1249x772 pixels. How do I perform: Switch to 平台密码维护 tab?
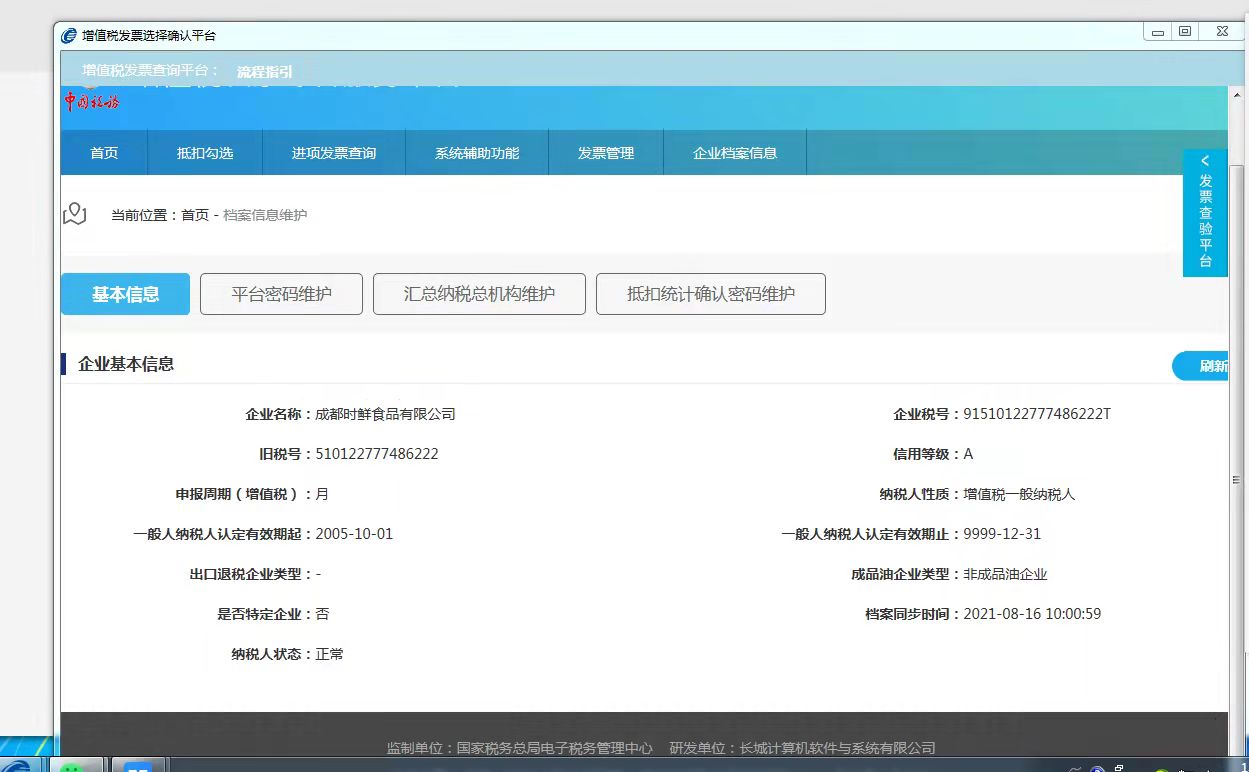[x=281, y=294]
